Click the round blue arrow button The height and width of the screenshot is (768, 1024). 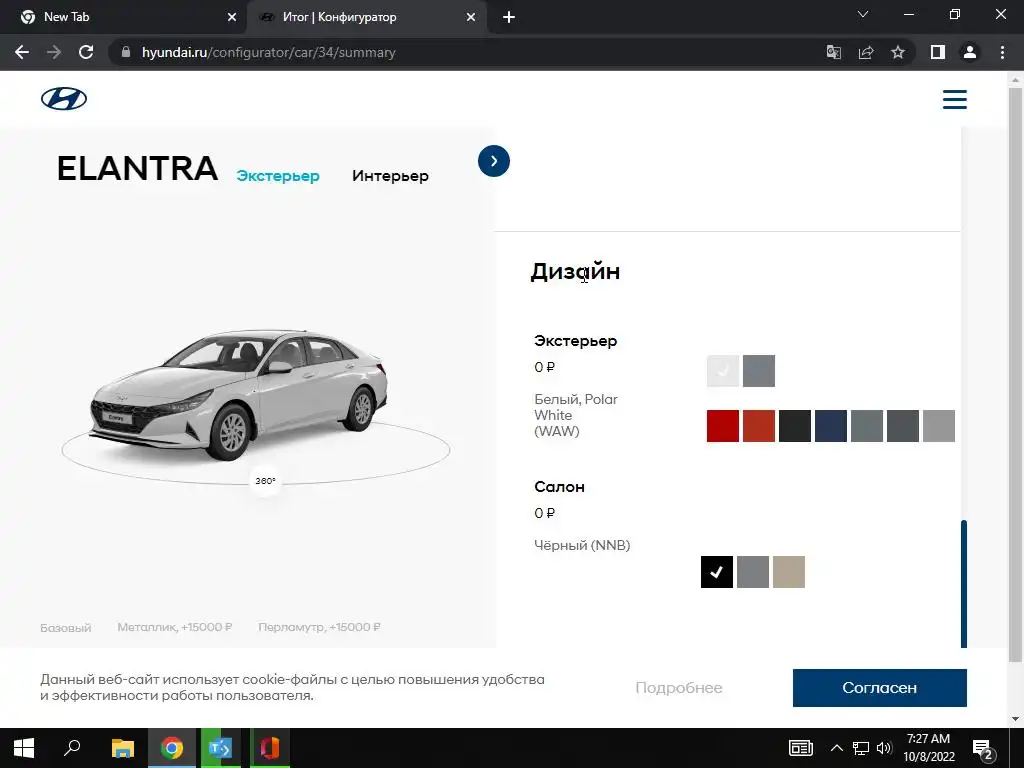pyautogui.click(x=494, y=161)
